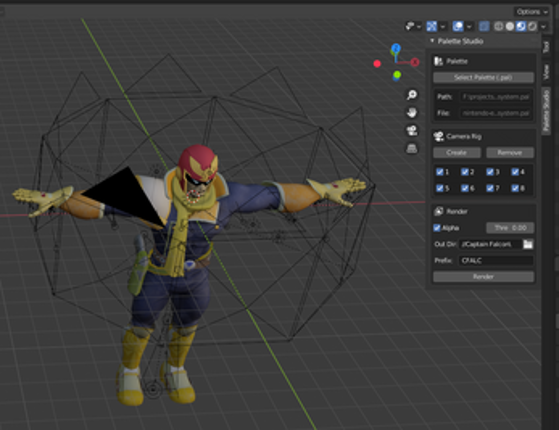Click the pan view hand icon
Image resolution: width=559 pixels, height=430 pixels.
pyautogui.click(x=412, y=113)
